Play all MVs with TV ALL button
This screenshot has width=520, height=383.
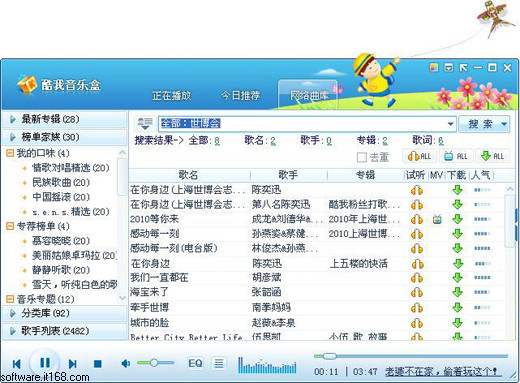[x=456, y=156]
